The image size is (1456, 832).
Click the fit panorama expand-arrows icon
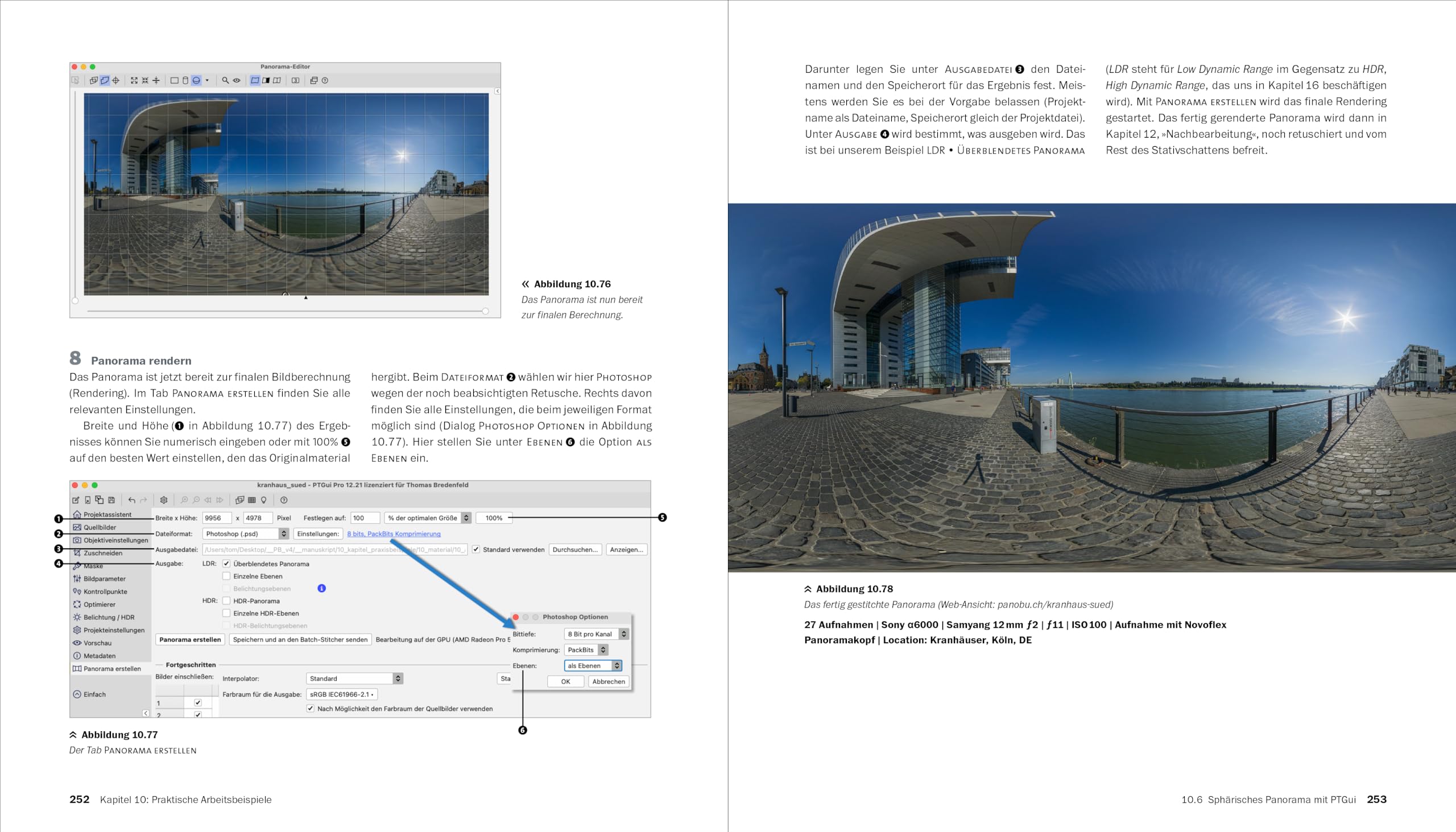click(x=134, y=81)
